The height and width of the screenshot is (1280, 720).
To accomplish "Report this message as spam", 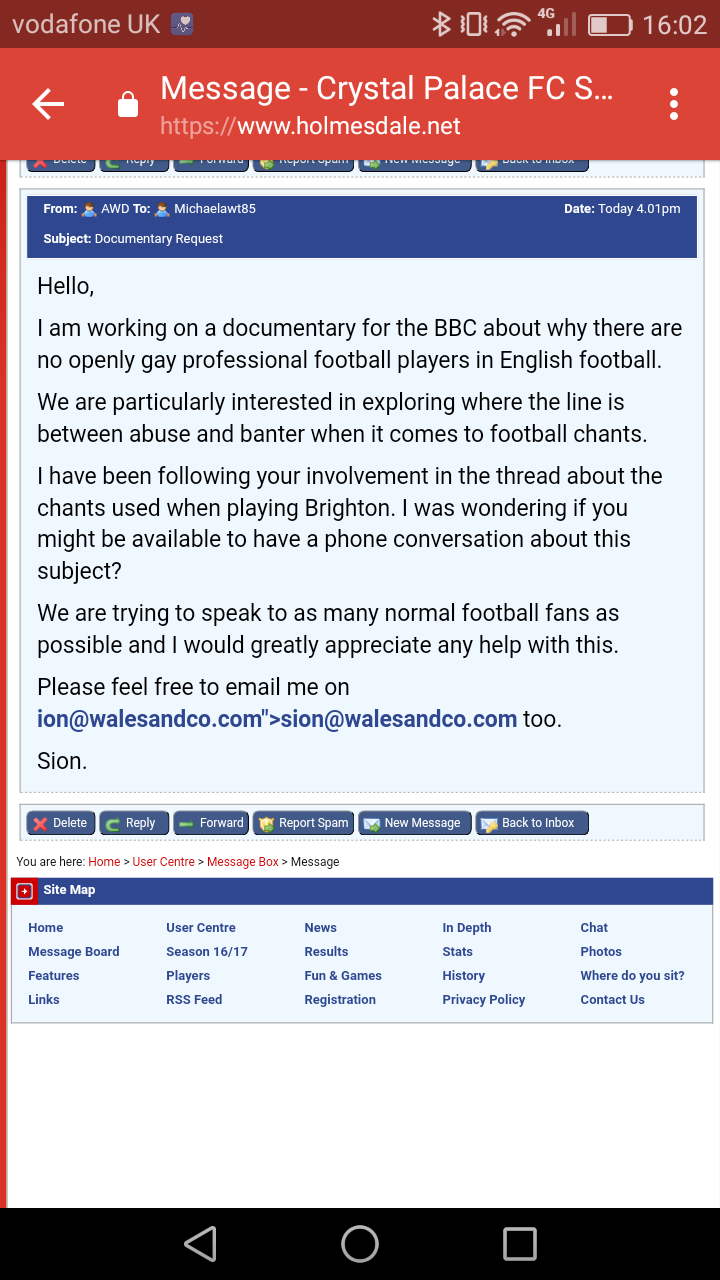I will [x=304, y=823].
